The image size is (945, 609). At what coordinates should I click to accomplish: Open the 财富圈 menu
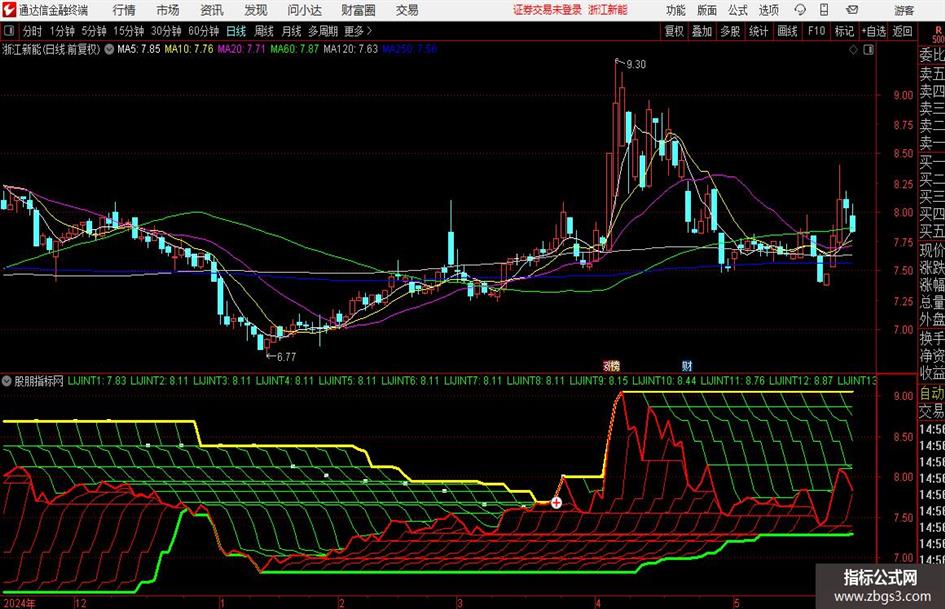tap(358, 10)
